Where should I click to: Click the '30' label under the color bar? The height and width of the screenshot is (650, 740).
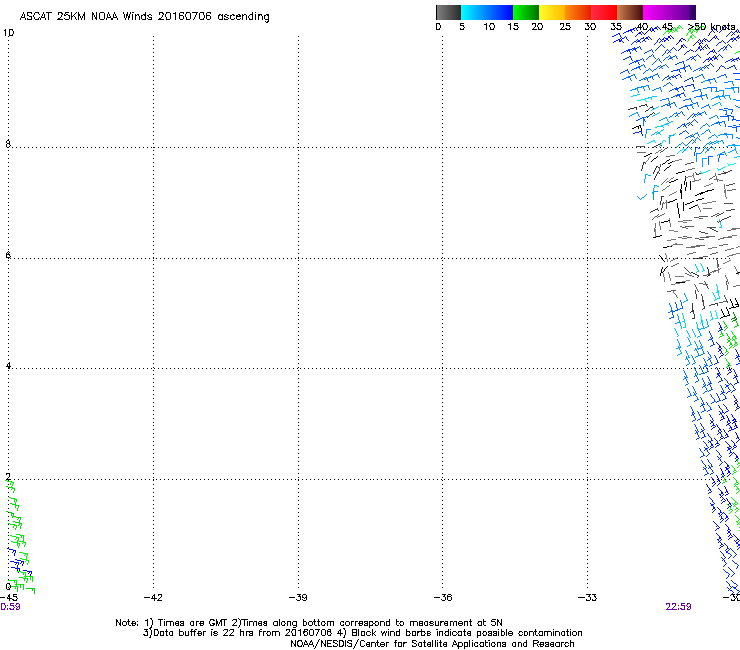590,27
